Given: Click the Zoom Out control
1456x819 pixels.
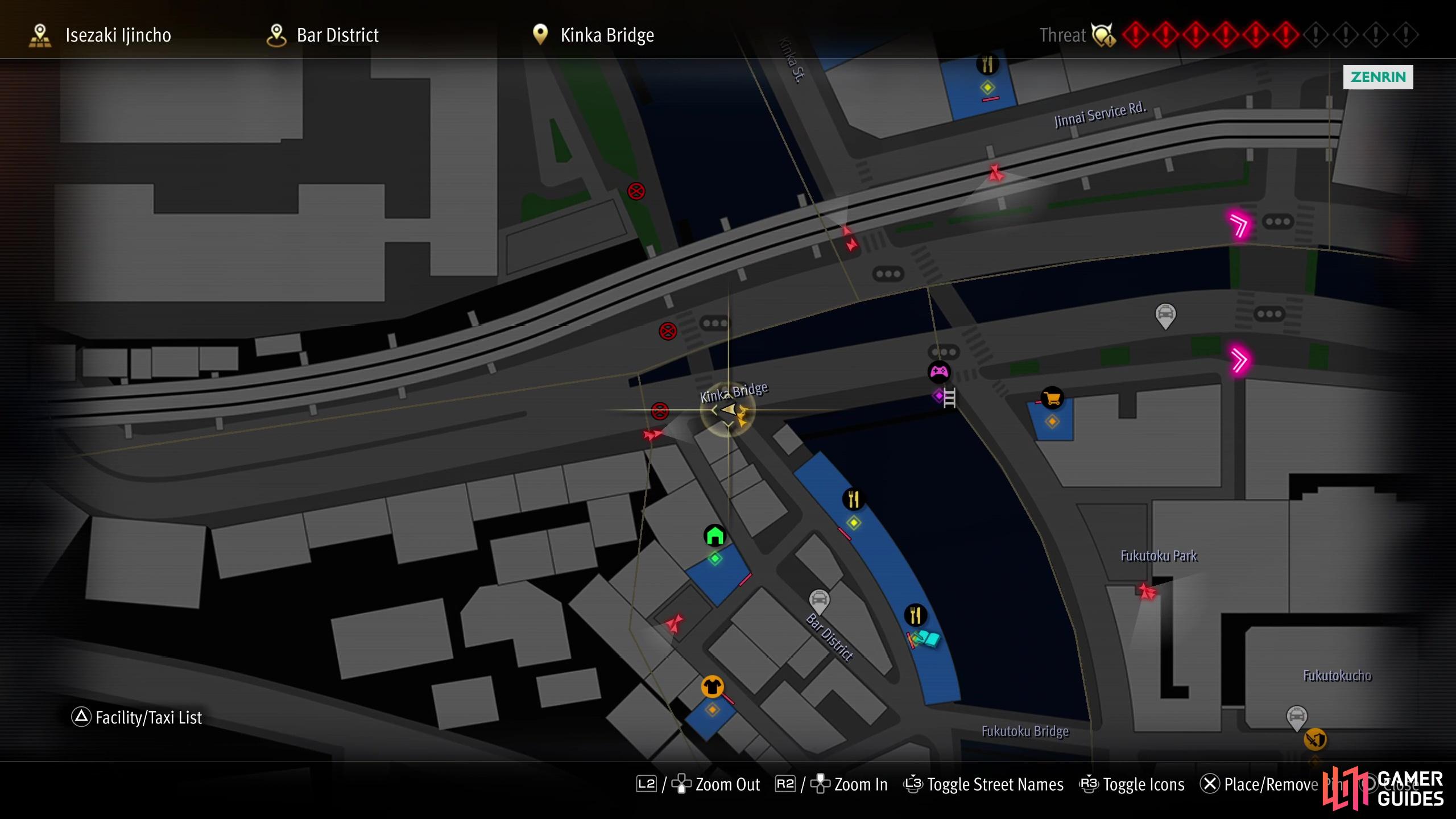Looking at the screenshot, I should tap(698, 784).
